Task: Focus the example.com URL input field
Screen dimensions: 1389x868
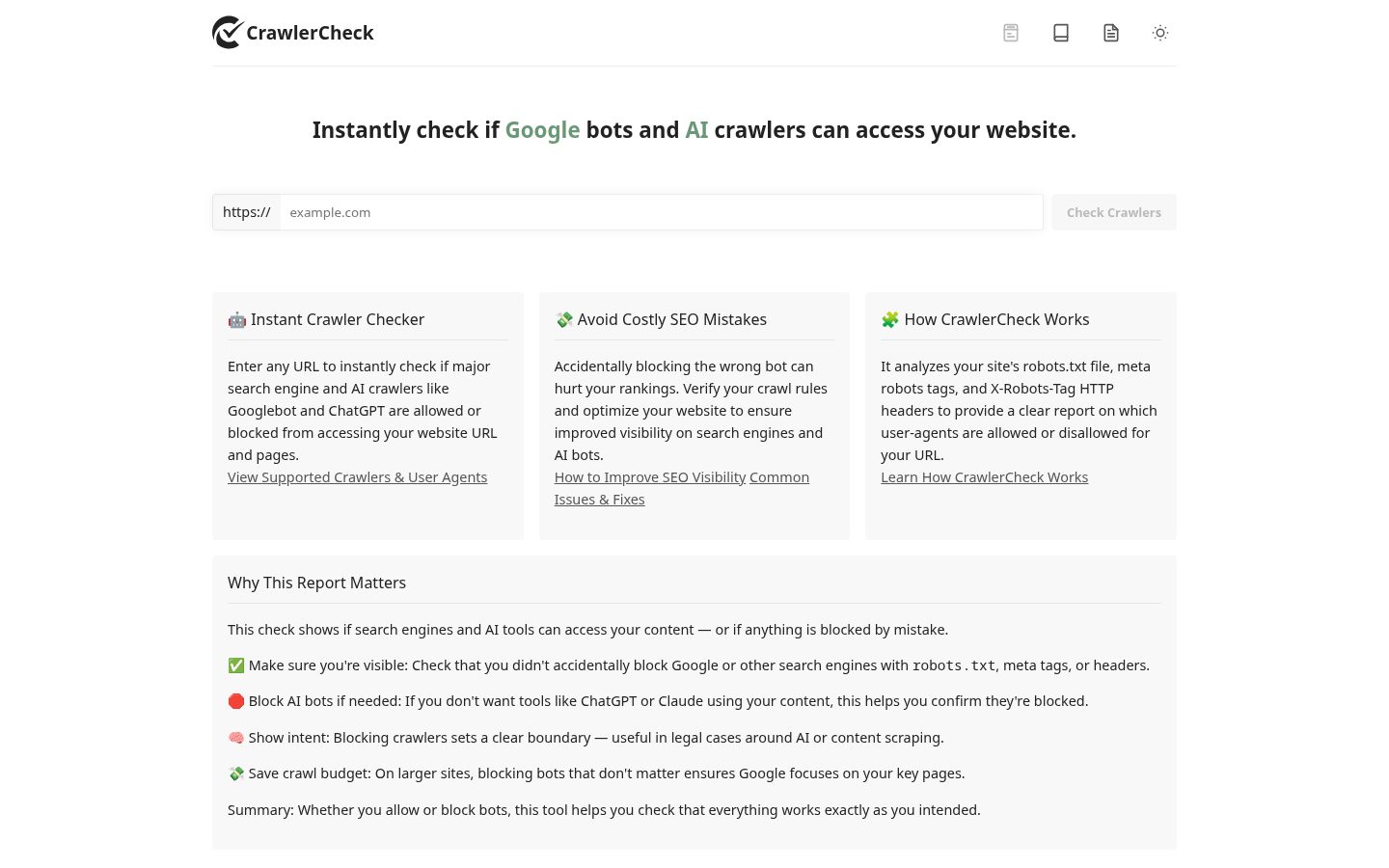Action: coord(661,212)
